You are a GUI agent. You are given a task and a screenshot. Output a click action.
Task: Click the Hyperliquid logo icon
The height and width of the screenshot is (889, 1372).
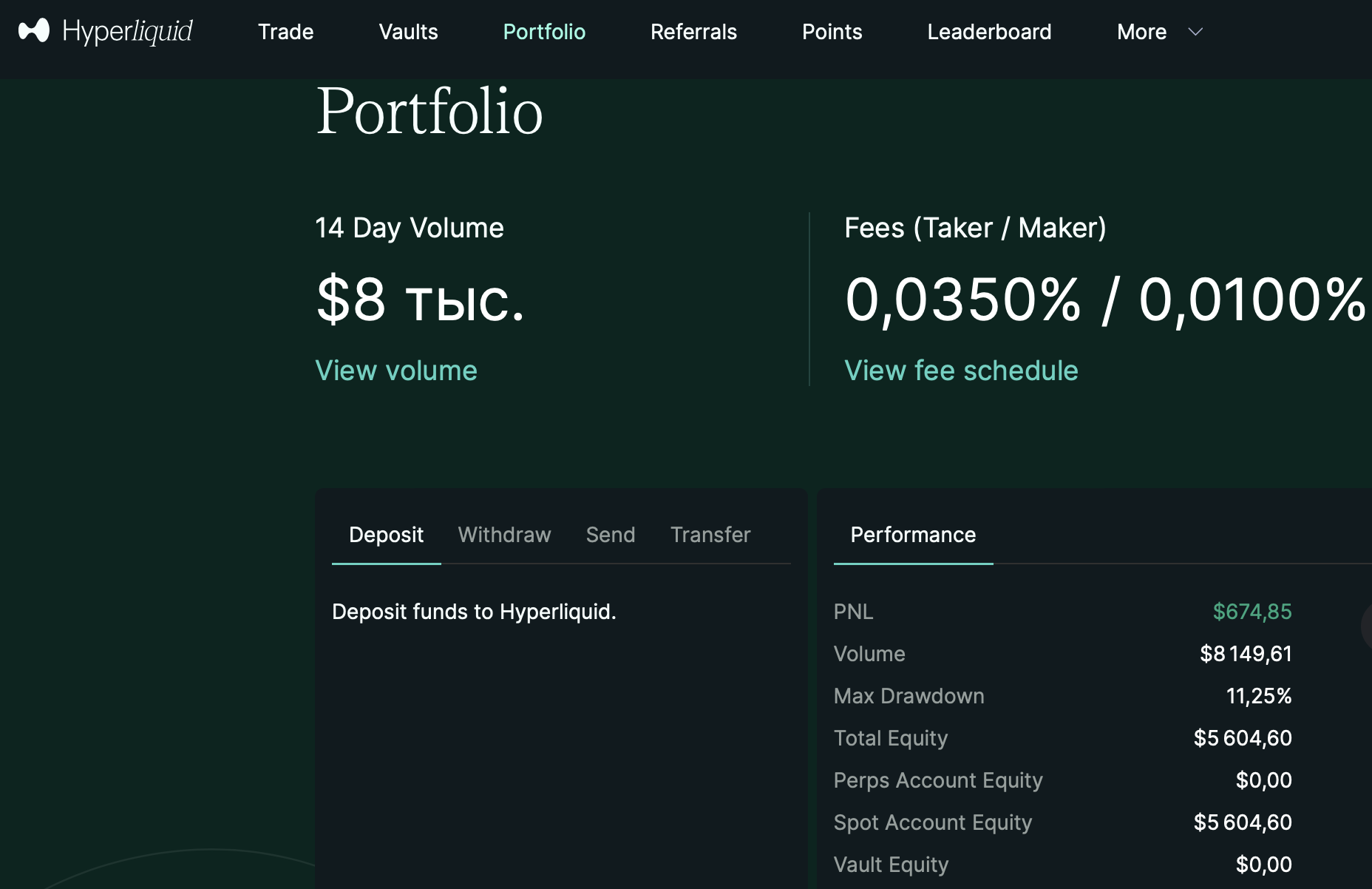(x=34, y=31)
